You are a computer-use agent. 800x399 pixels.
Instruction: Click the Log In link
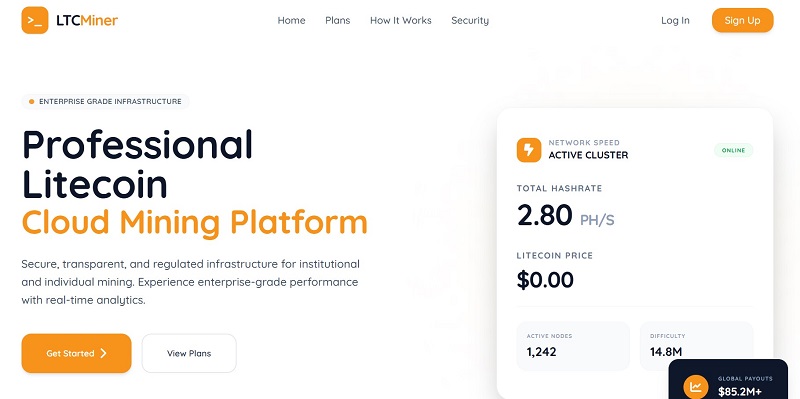click(x=675, y=20)
